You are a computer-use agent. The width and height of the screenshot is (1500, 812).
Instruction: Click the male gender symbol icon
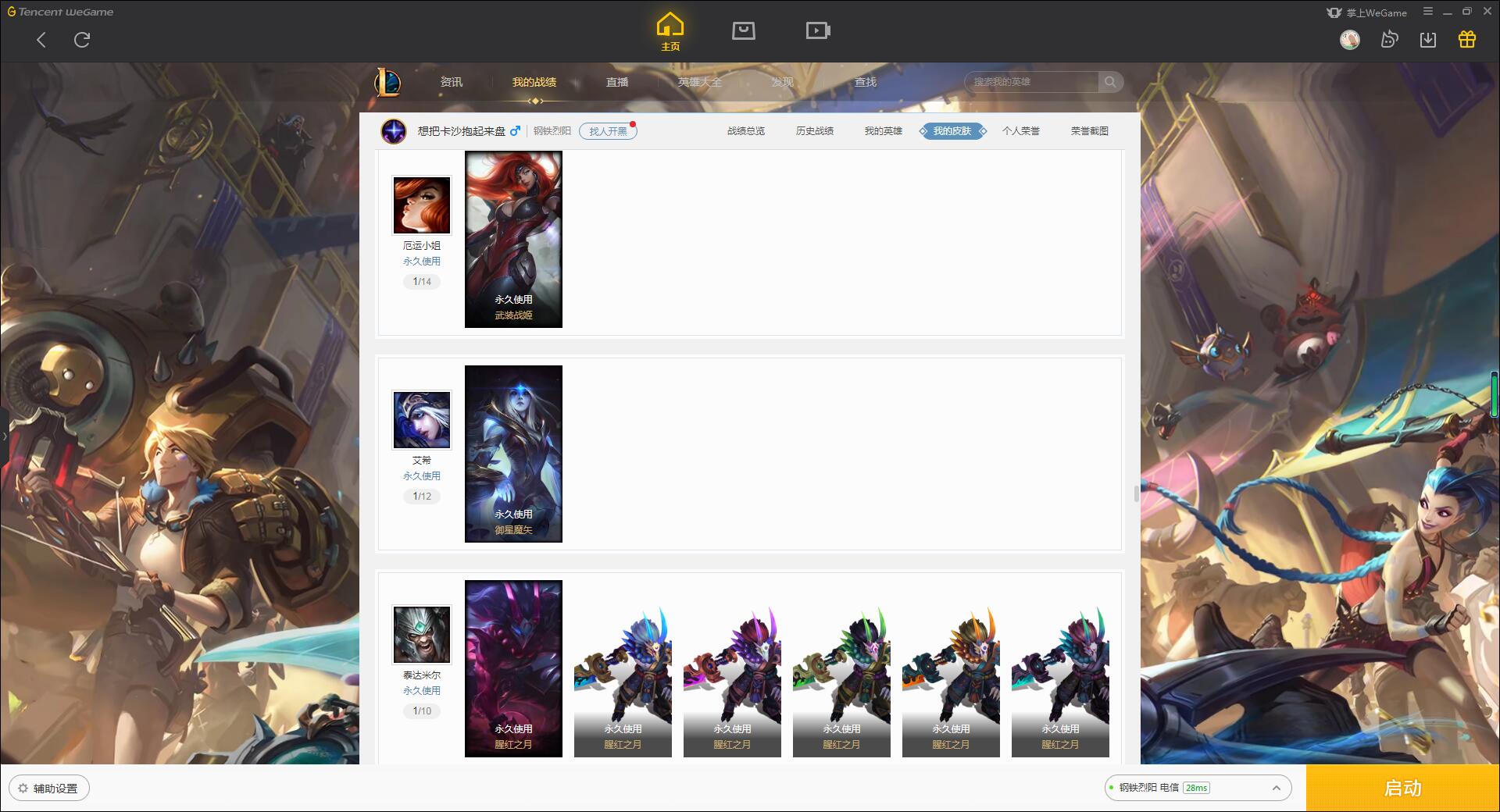[515, 131]
